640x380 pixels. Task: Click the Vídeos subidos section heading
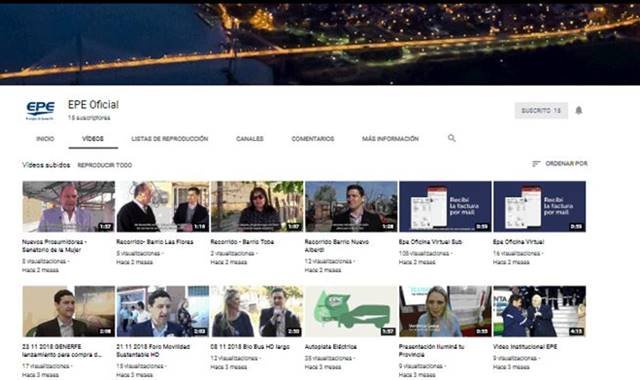[46, 165]
